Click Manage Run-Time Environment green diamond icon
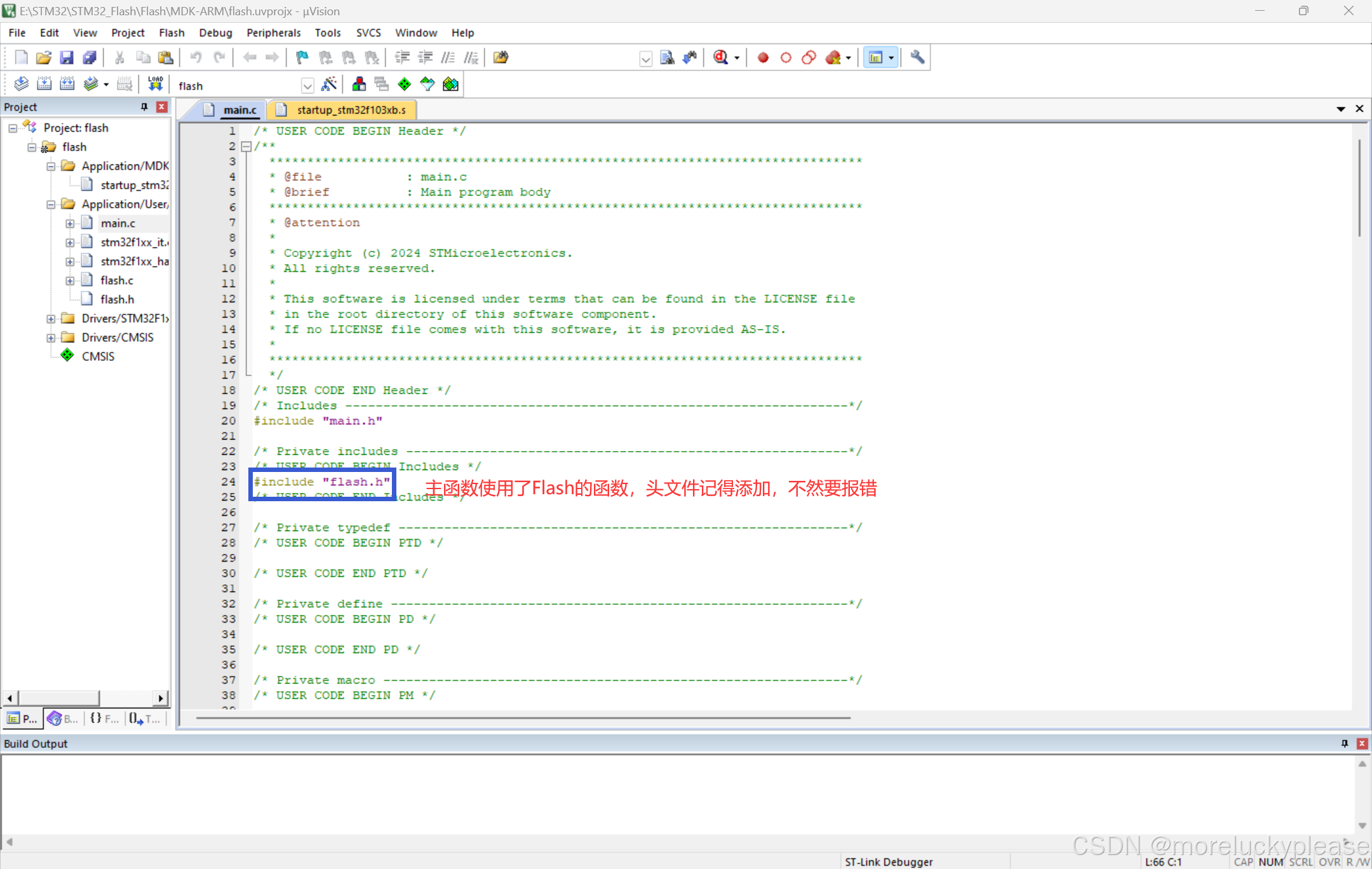The height and width of the screenshot is (869, 1372). [x=404, y=84]
